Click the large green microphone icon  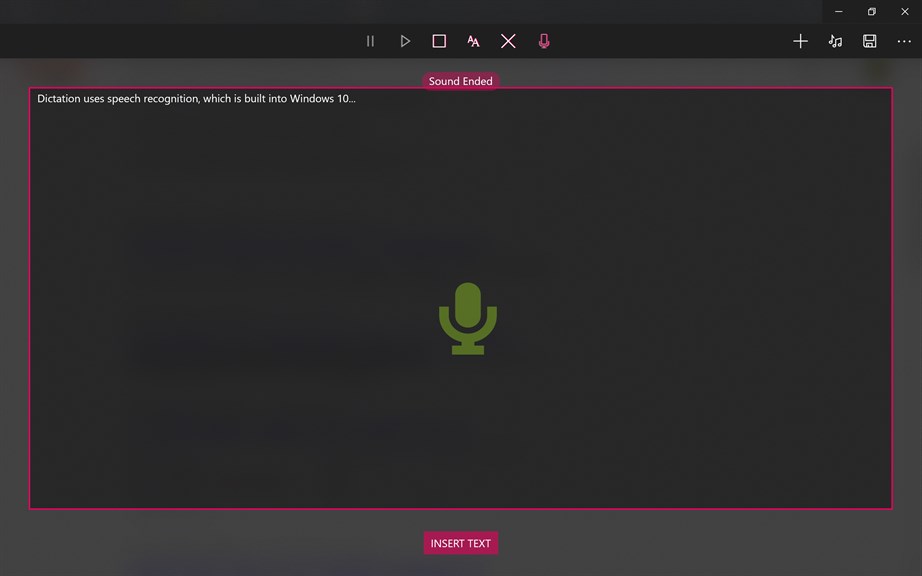[468, 319]
